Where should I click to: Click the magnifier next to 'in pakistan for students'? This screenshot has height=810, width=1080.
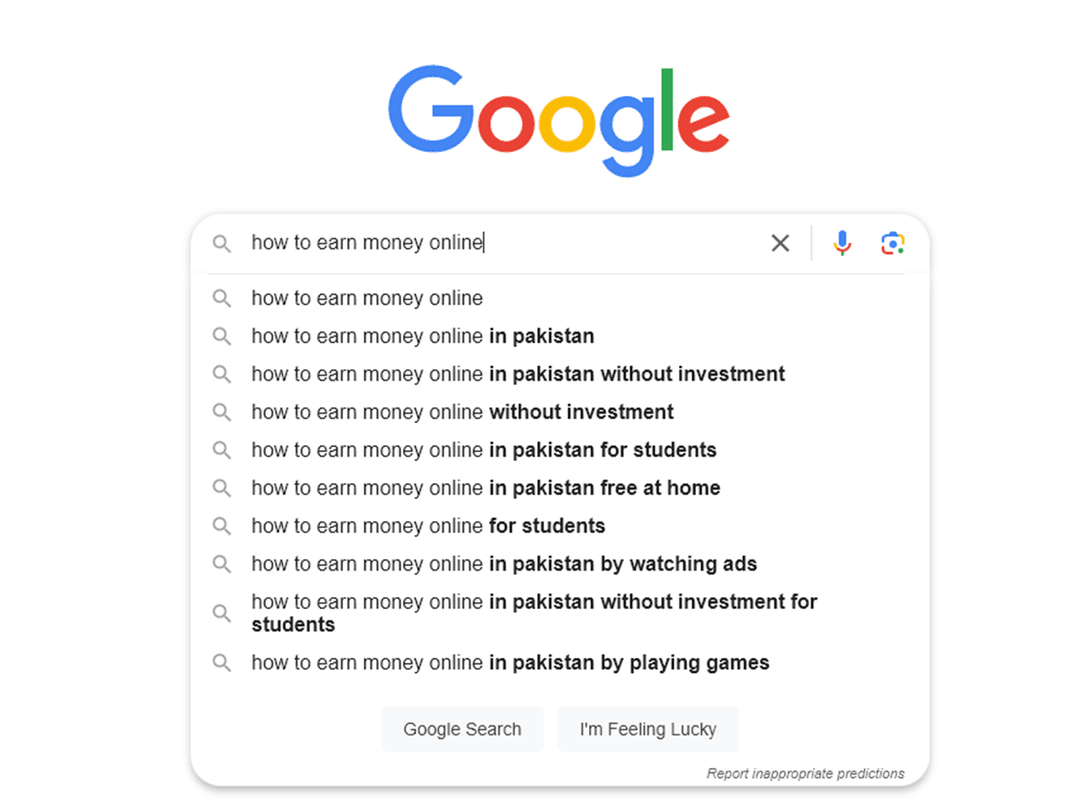222,450
